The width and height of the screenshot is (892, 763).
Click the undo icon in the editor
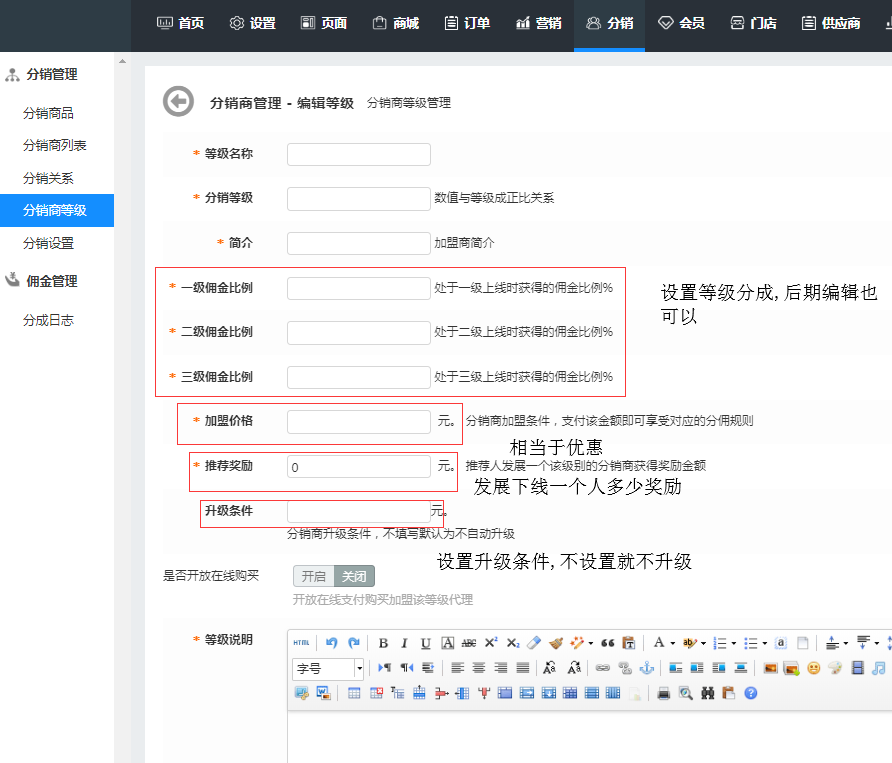pyautogui.click(x=332, y=643)
